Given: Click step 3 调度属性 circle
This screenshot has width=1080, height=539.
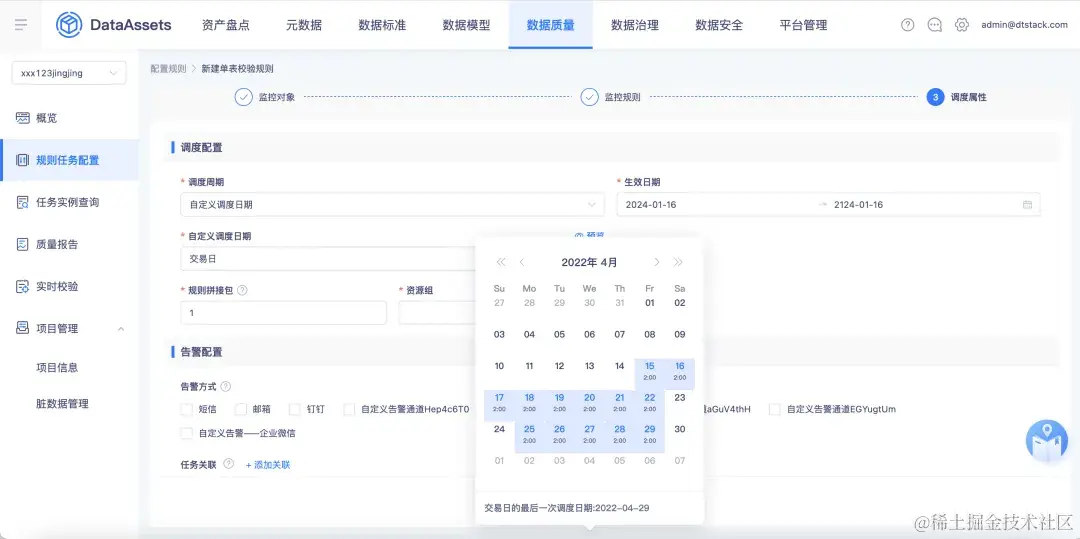Looking at the screenshot, I should point(935,97).
